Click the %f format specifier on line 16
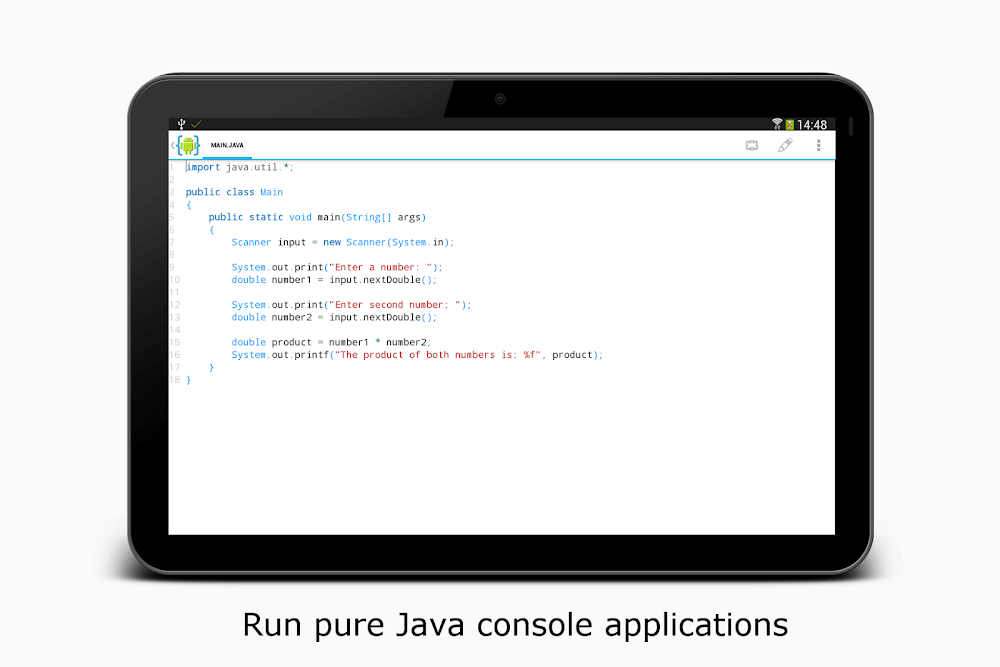 531,354
